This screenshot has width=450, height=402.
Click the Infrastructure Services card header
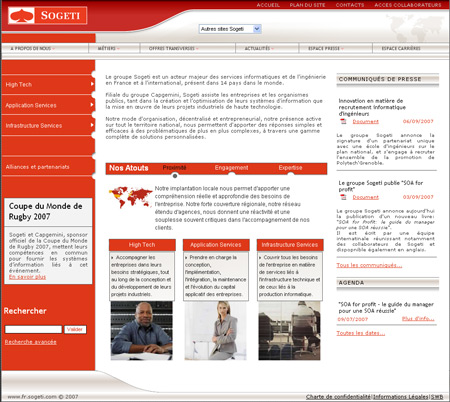(290, 245)
